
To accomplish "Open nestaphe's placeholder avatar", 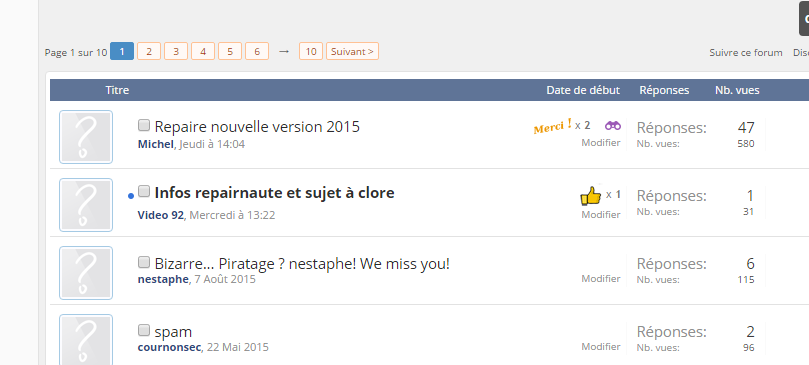I will 86,273.
